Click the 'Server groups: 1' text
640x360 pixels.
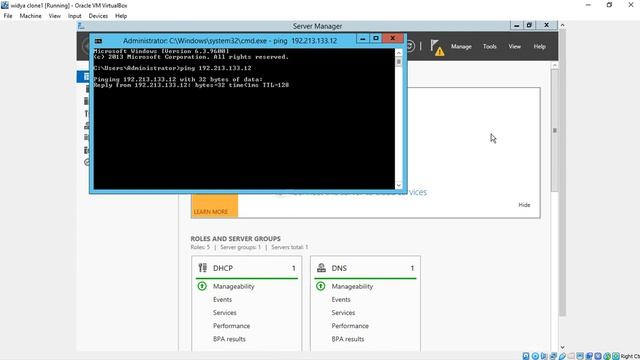coord(240,247)
